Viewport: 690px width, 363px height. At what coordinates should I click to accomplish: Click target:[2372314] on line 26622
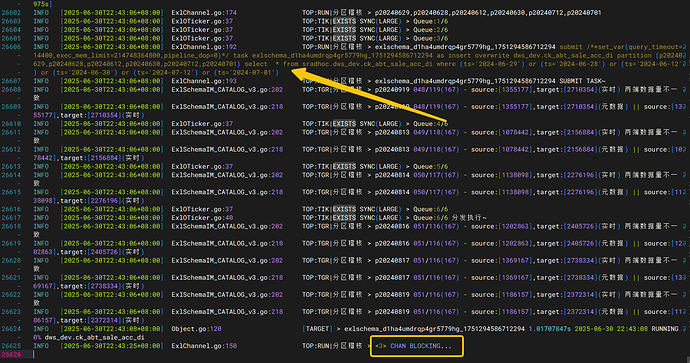567,294
